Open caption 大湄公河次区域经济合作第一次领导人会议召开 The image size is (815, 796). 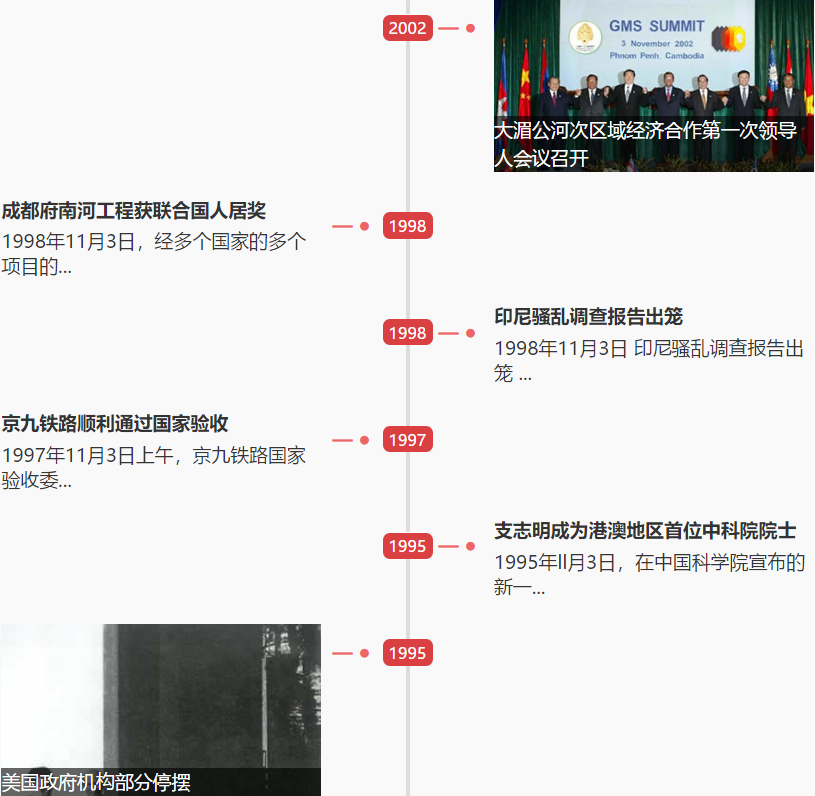tap(645, 145)
